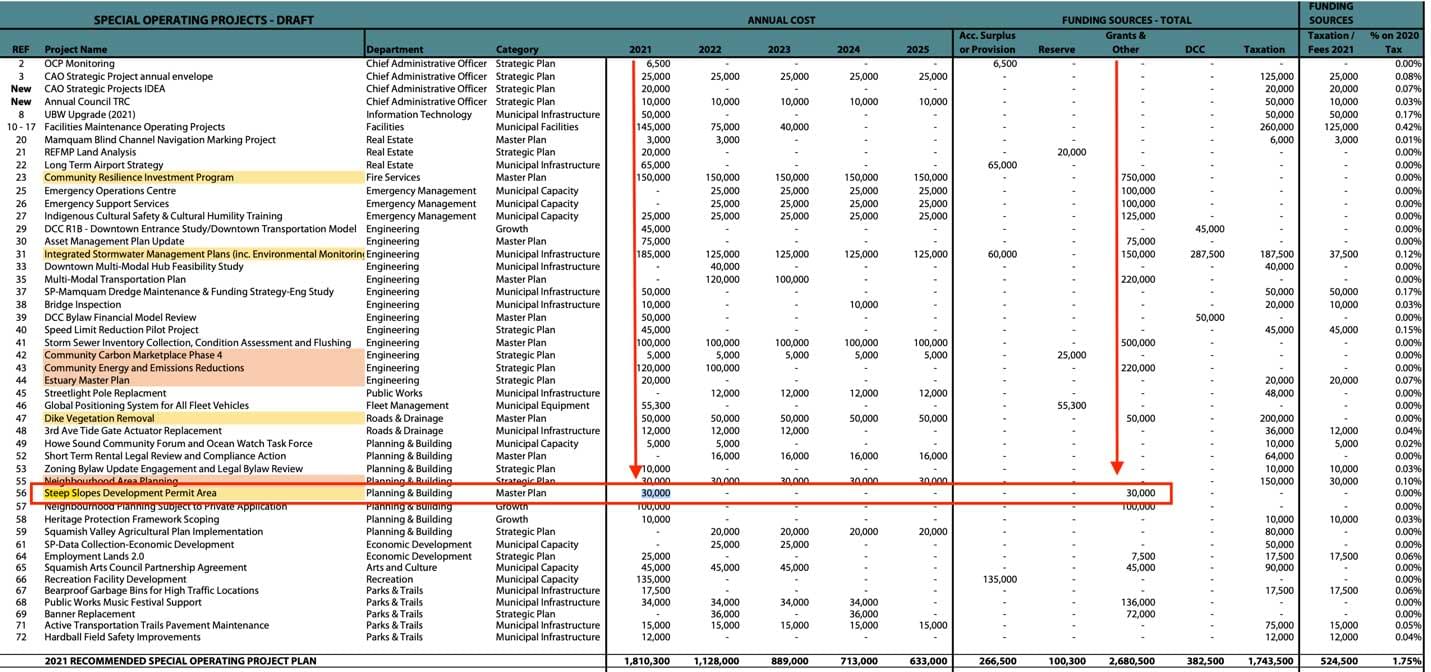Click the "Fleet Management" department cell

(408, 406)
